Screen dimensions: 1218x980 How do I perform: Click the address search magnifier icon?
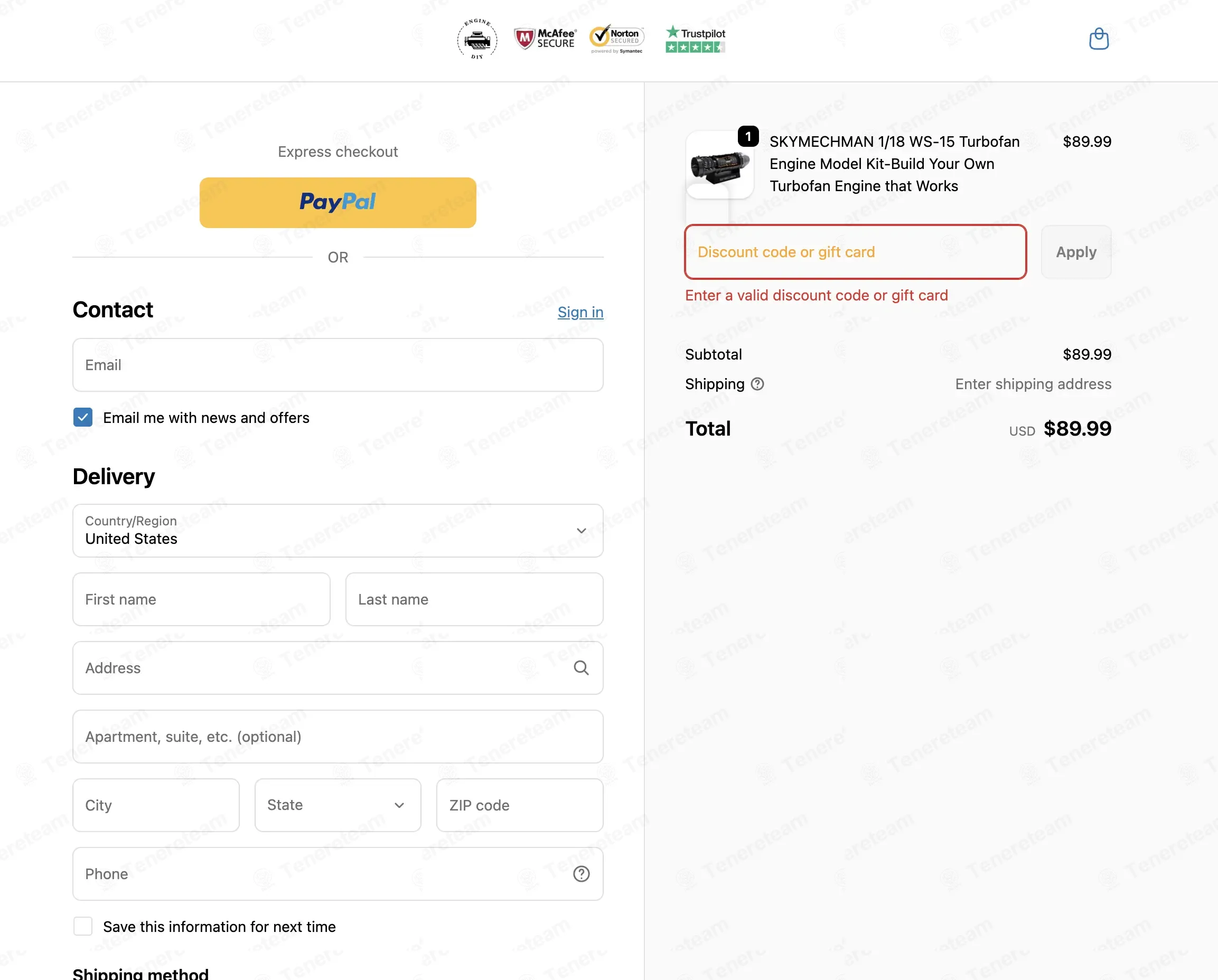pos(582,667)
